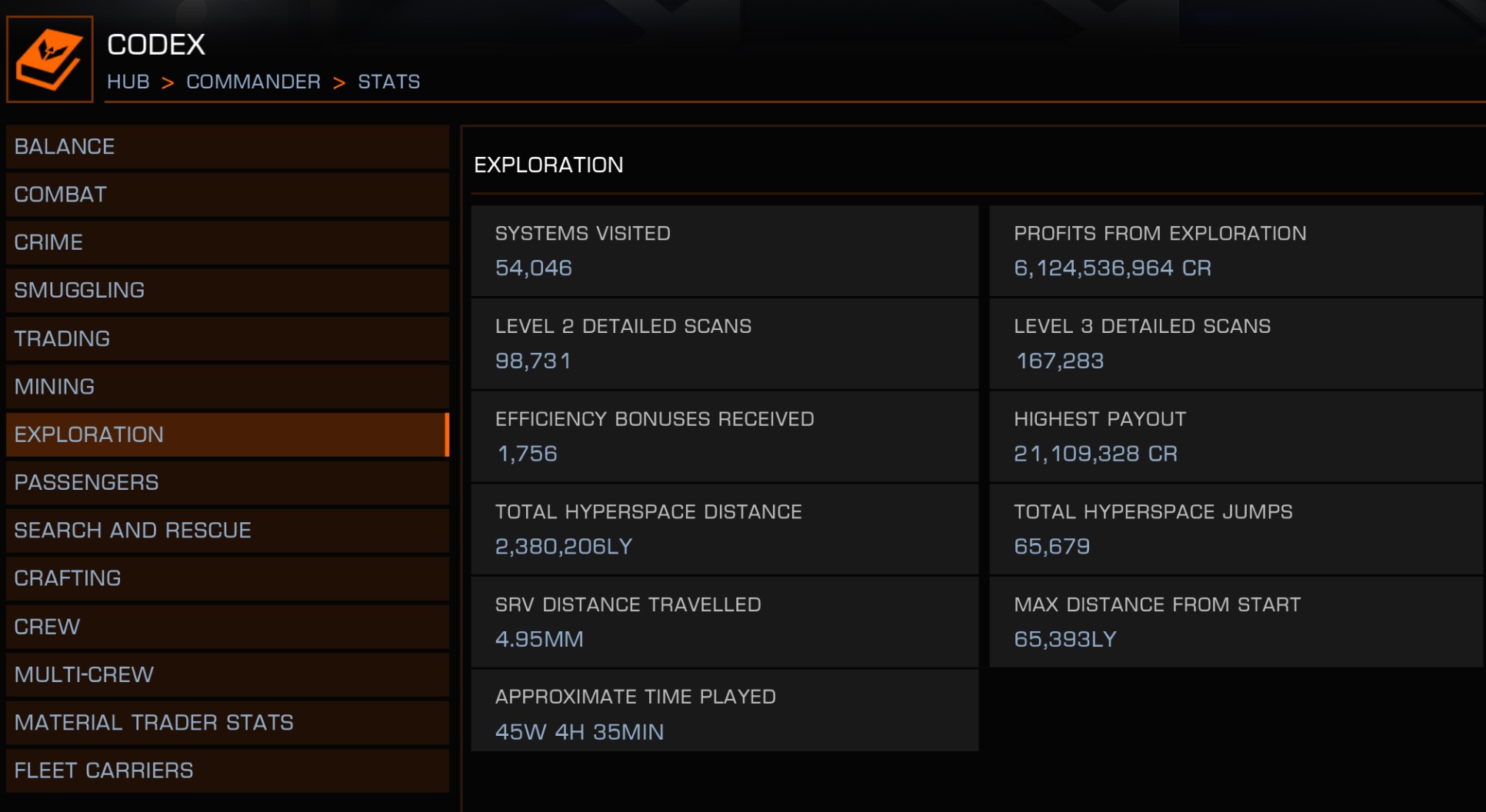Select the 65,393LY max distance
Image resolution: width=1486 pixels, height=812 pixels.
tap(1065, 640)
